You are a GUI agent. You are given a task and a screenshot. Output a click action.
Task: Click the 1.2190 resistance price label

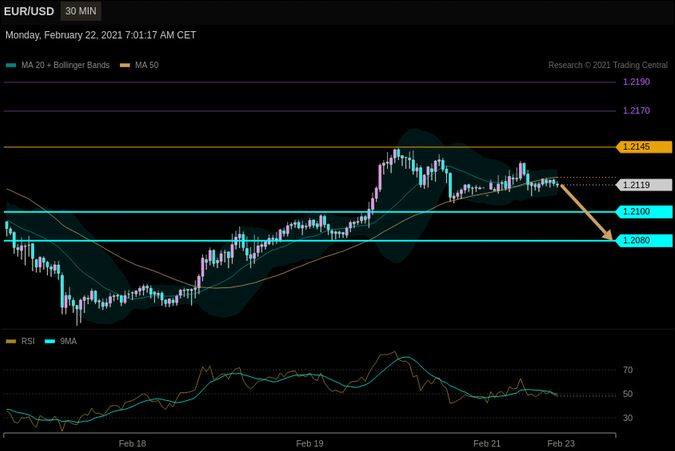[636, 82]
